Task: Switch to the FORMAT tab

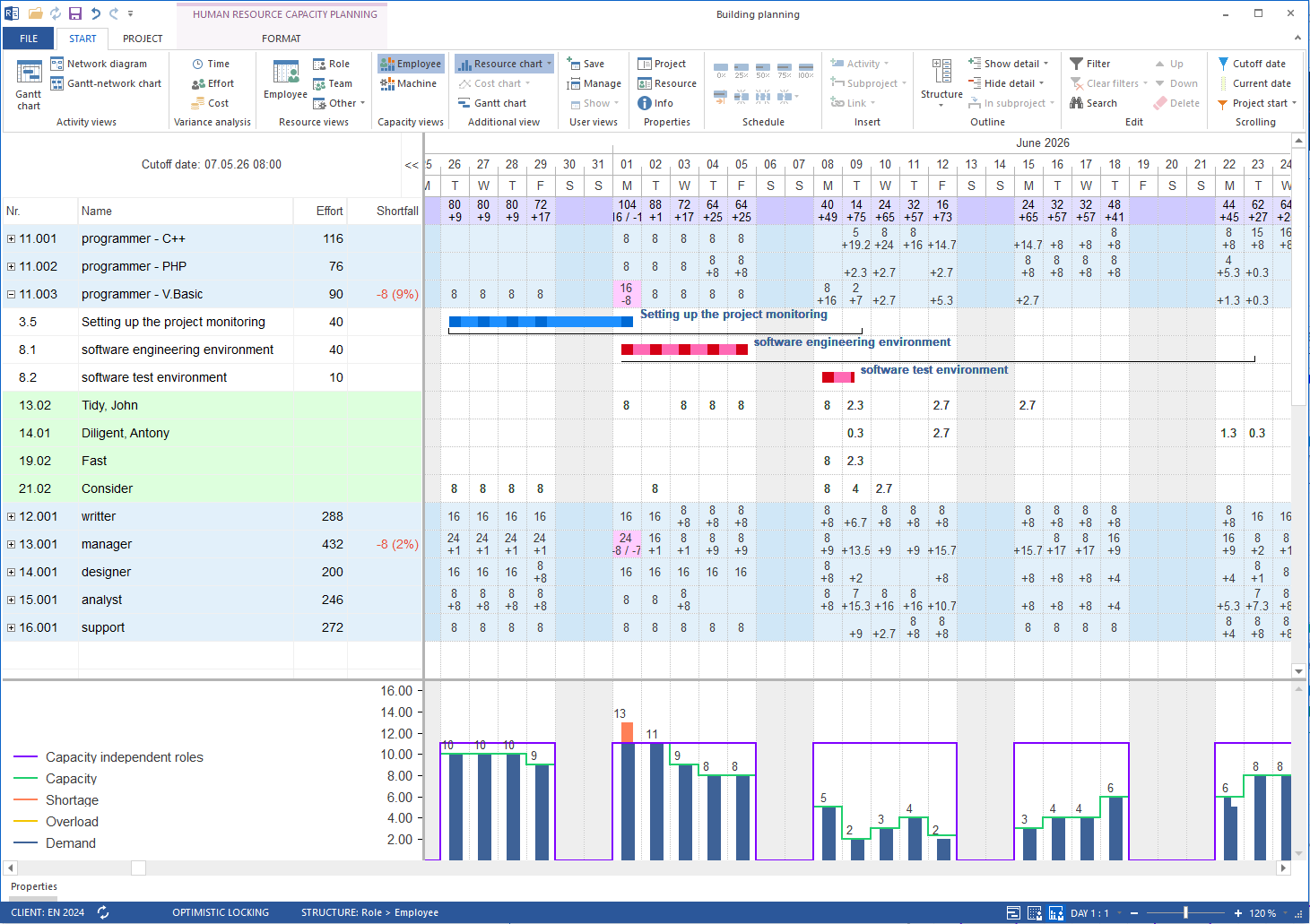Action: coord(282,39)
